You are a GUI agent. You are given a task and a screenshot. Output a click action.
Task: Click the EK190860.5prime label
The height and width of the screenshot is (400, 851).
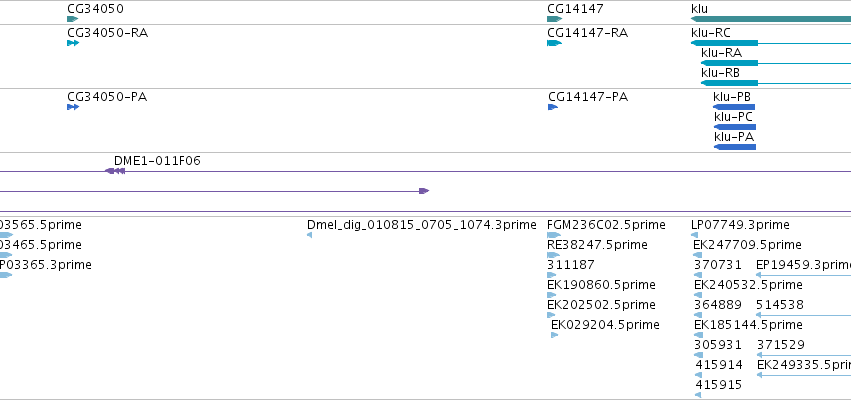601,285
